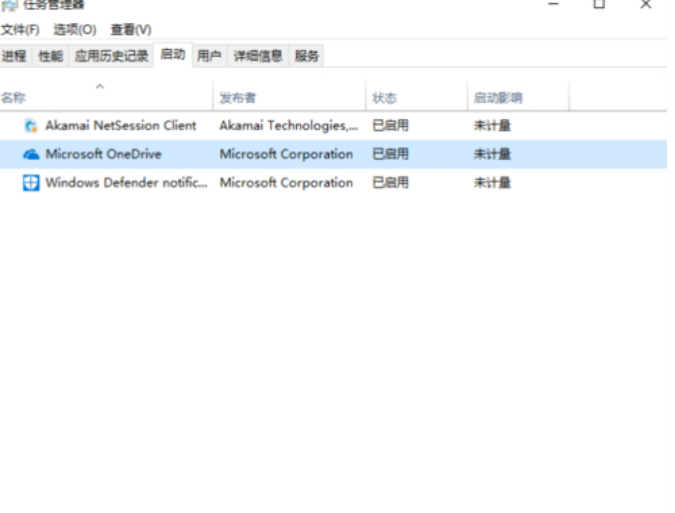Go to the 用户 tab
The width and height of the screenshot is (675, 513).
coord(209,56)
